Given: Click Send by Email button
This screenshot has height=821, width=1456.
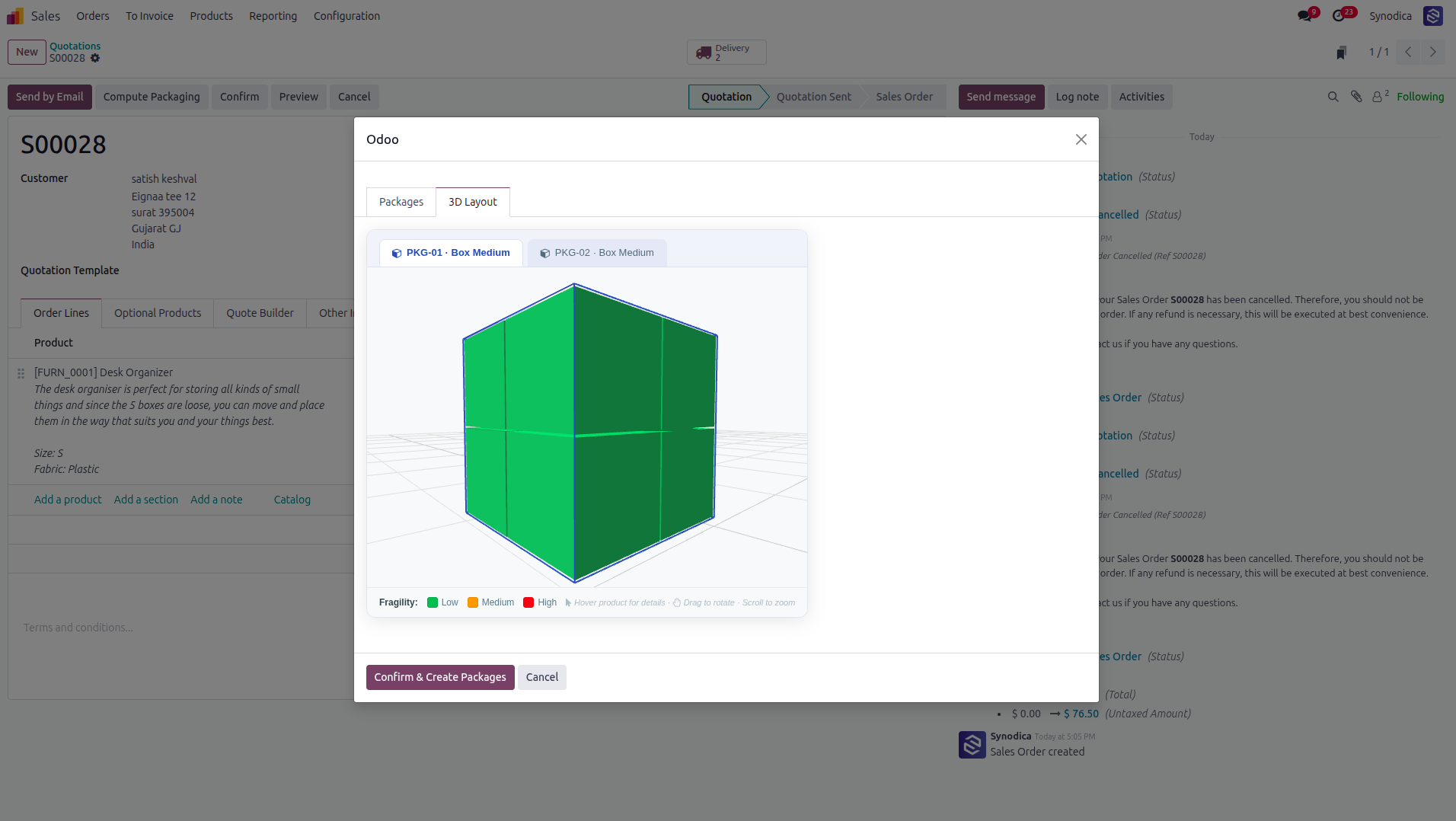Looking at the screenshot, I should click(x=49, y=97).
